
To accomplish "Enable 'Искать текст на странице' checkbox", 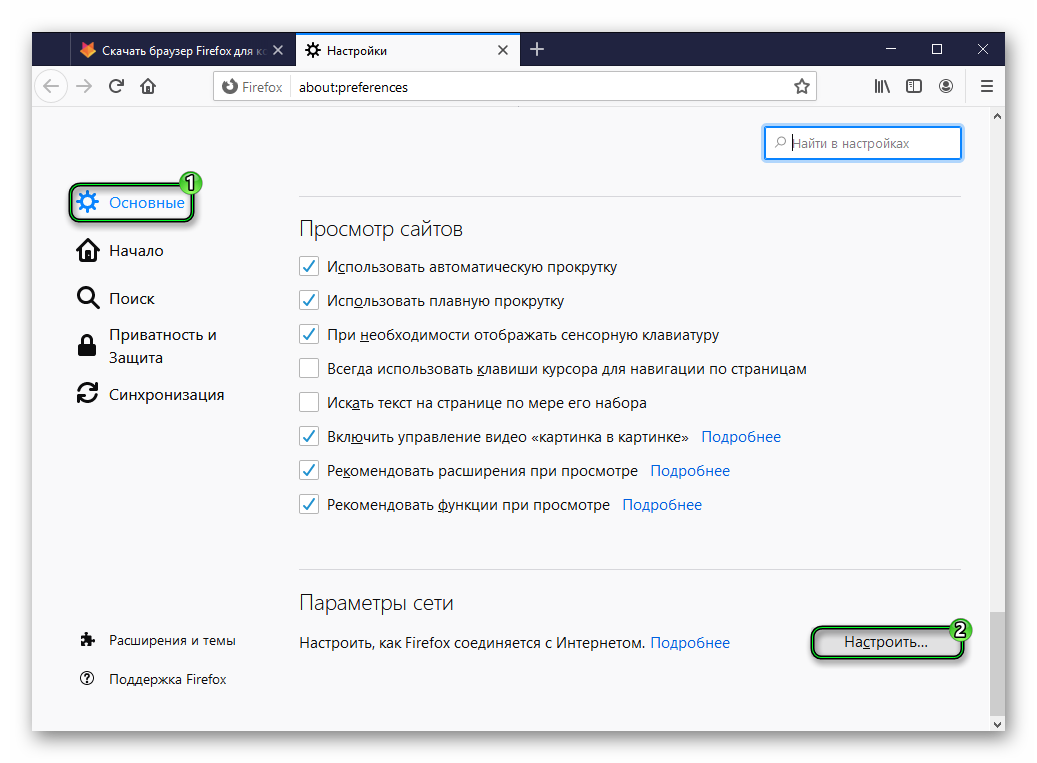I will [x=309, y=402].
